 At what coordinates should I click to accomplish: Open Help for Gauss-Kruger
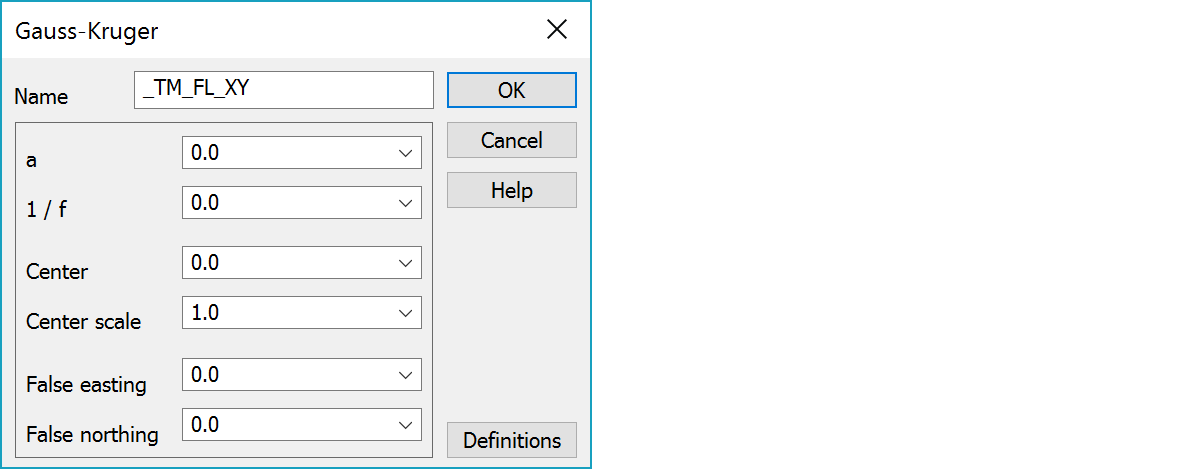tap(511, 190)
